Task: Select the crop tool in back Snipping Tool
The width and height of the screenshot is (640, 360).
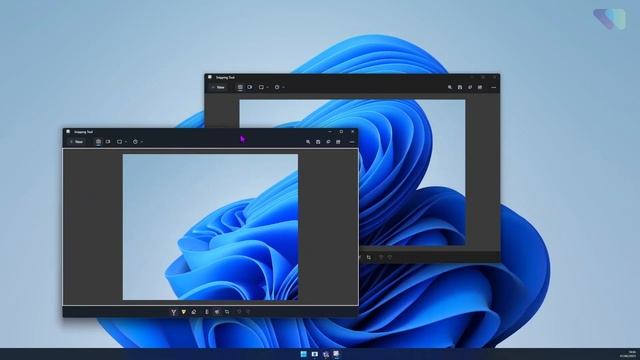Action: click(x=369, y=257)
